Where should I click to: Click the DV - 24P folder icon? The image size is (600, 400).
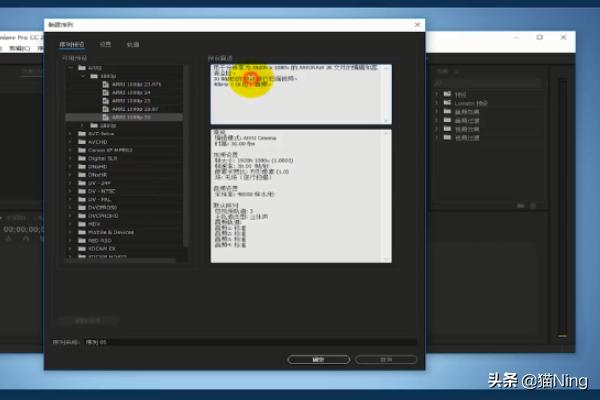coord(82,183)
